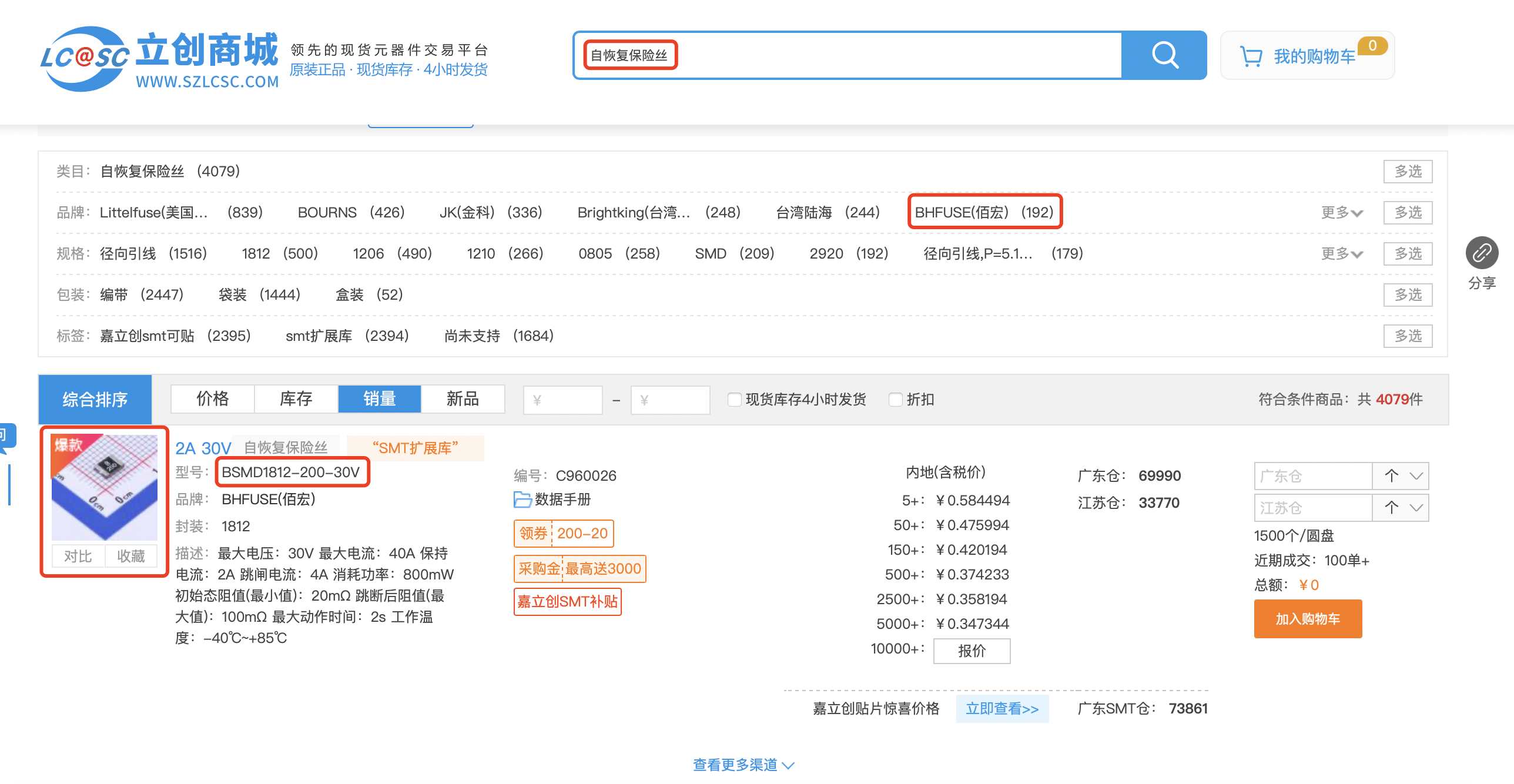Open the 数据手册 folder icon
This screenshot has width=1514, height=784.
(522, 500)
